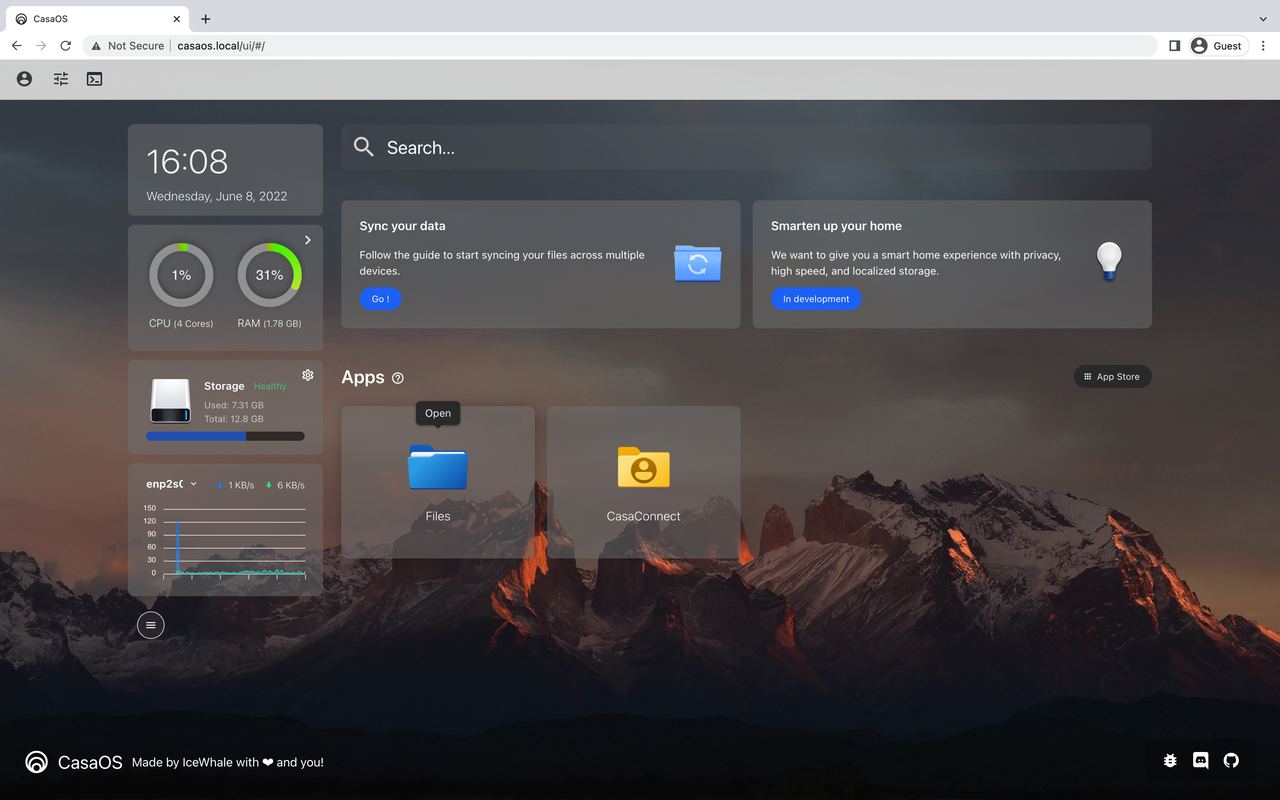The width and height of the screenshot is (1280, 800).
Task: Launch the CasaConnect app
Action: [x=643, y=469]
